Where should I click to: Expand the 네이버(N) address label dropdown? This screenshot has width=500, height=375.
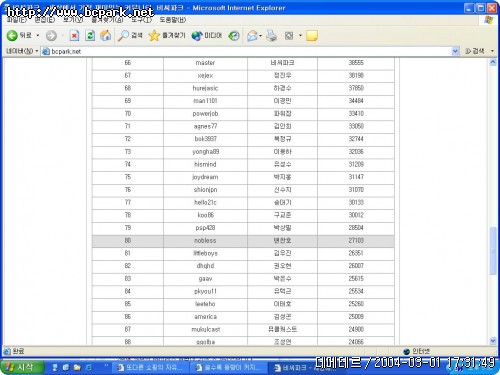coord(37,51)
